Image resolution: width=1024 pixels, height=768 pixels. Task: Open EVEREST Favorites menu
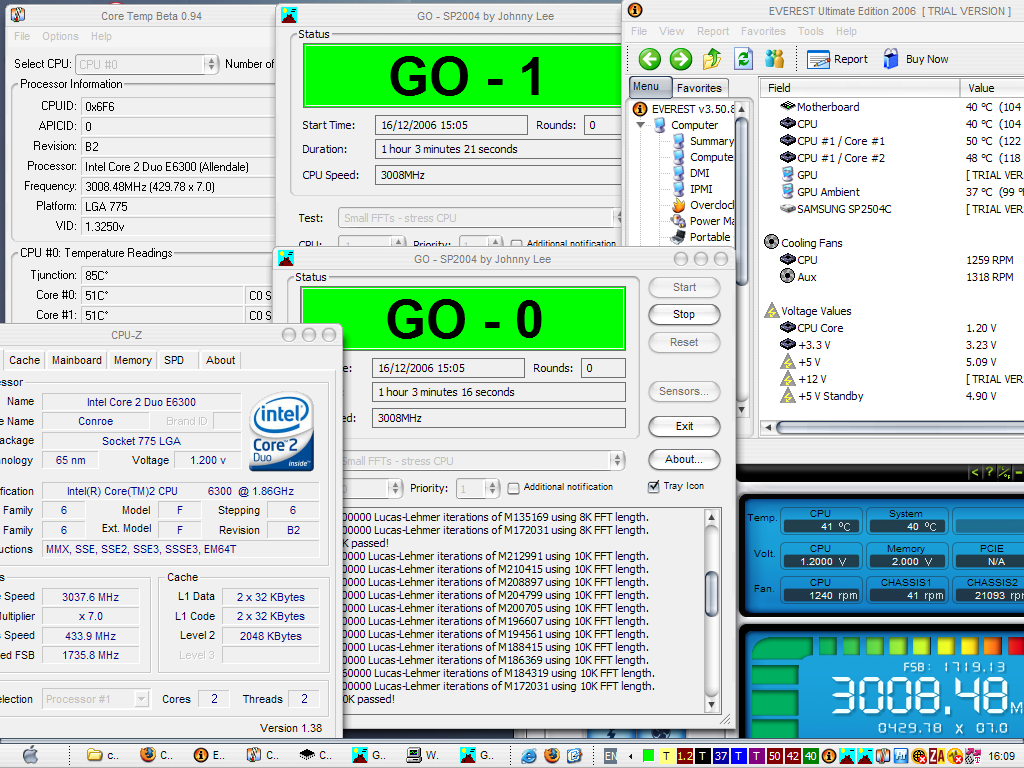coord(763,31)
